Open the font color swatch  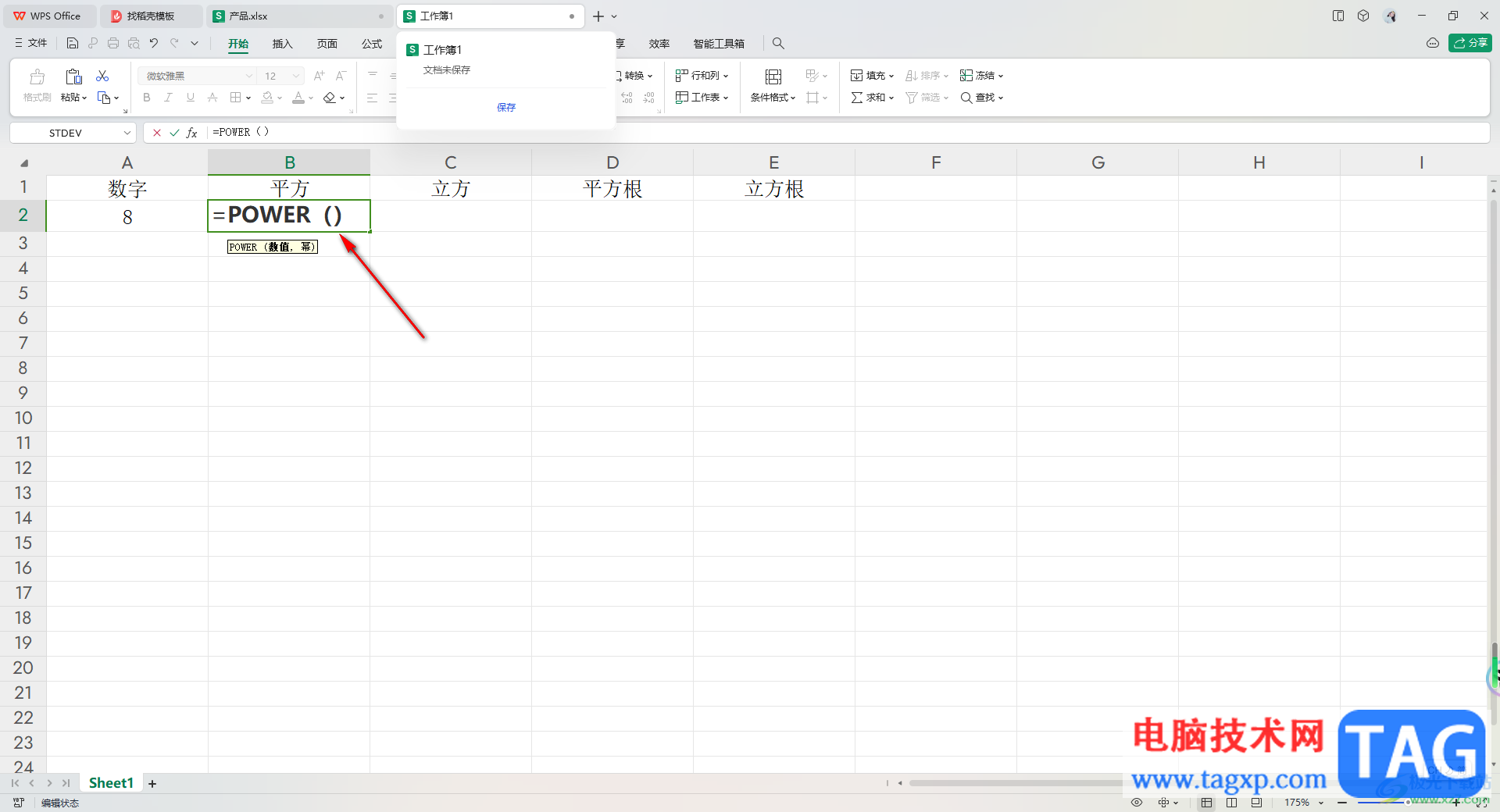pos(298,98)
